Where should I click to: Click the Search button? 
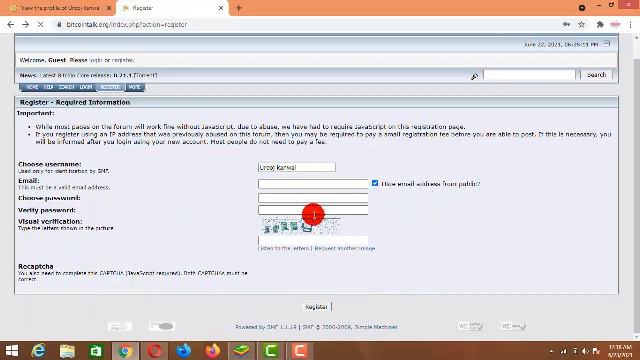[x=596, y=75]
